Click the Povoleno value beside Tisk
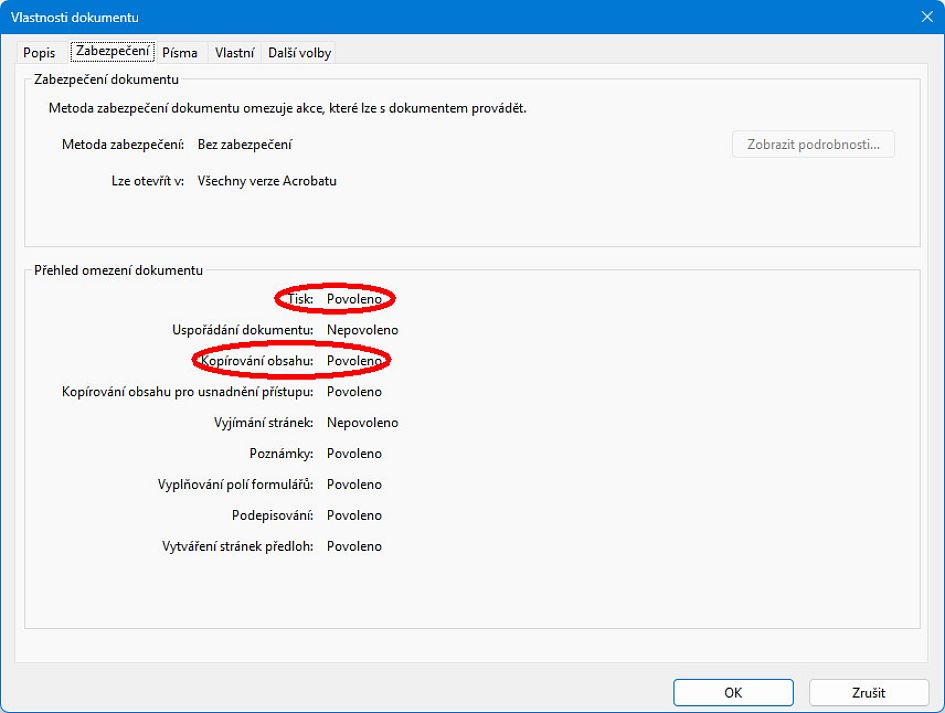The image size is (945, 713). [354, 299]
